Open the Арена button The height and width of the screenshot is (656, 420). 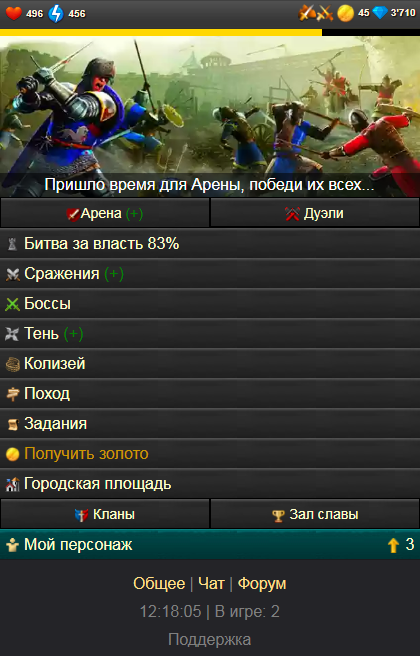point(105,213)
